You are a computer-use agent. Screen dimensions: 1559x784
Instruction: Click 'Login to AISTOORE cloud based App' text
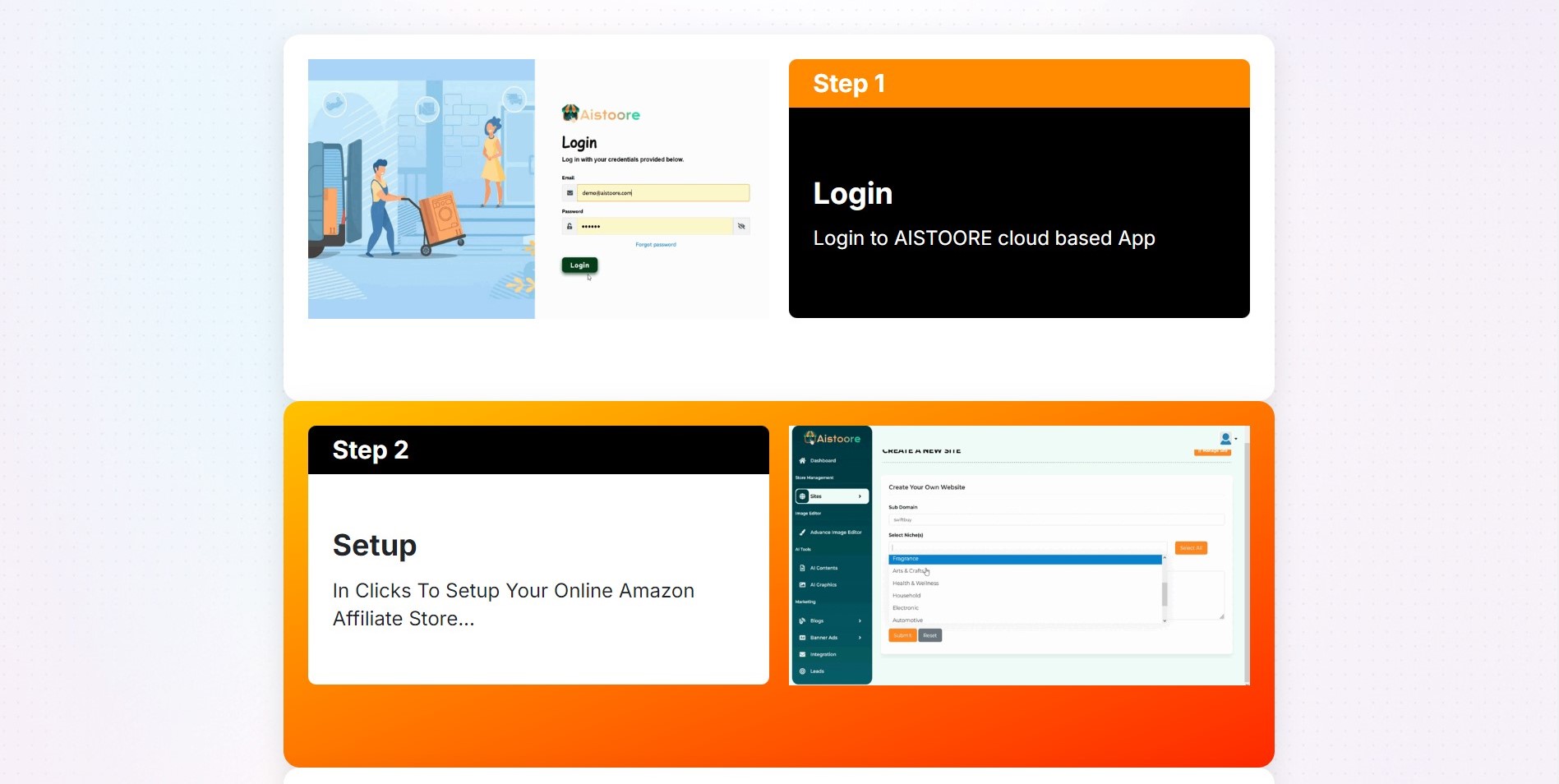coord(984,238)
